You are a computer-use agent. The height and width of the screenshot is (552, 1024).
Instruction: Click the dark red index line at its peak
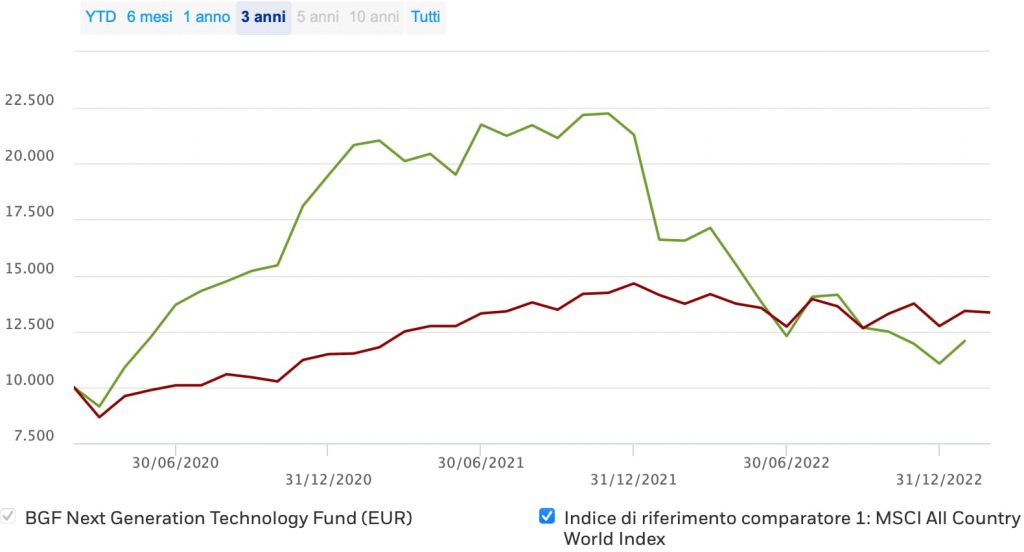633,283
